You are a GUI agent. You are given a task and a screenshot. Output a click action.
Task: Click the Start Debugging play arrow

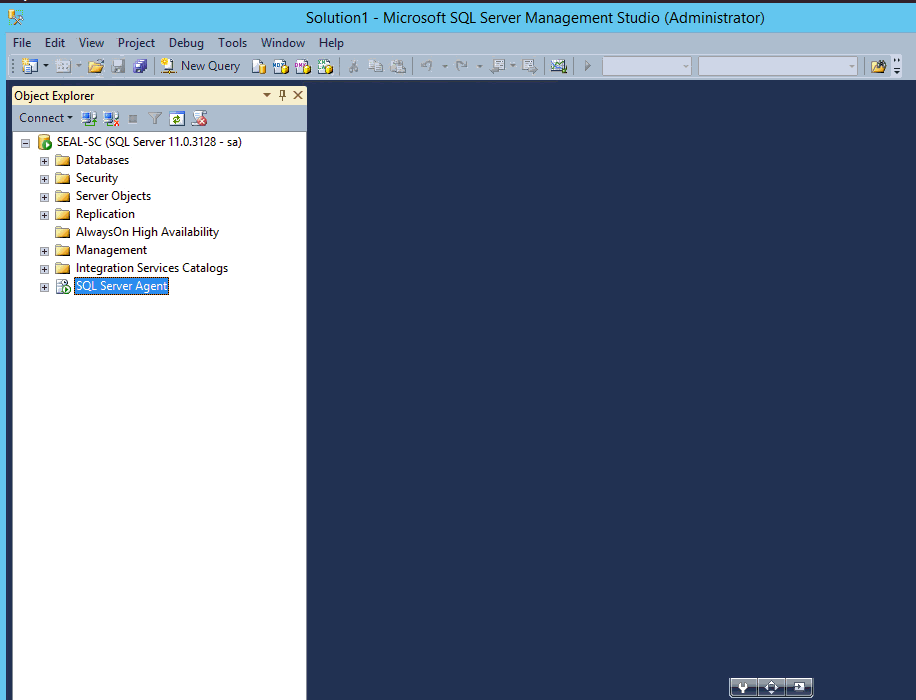pos(588,66)
